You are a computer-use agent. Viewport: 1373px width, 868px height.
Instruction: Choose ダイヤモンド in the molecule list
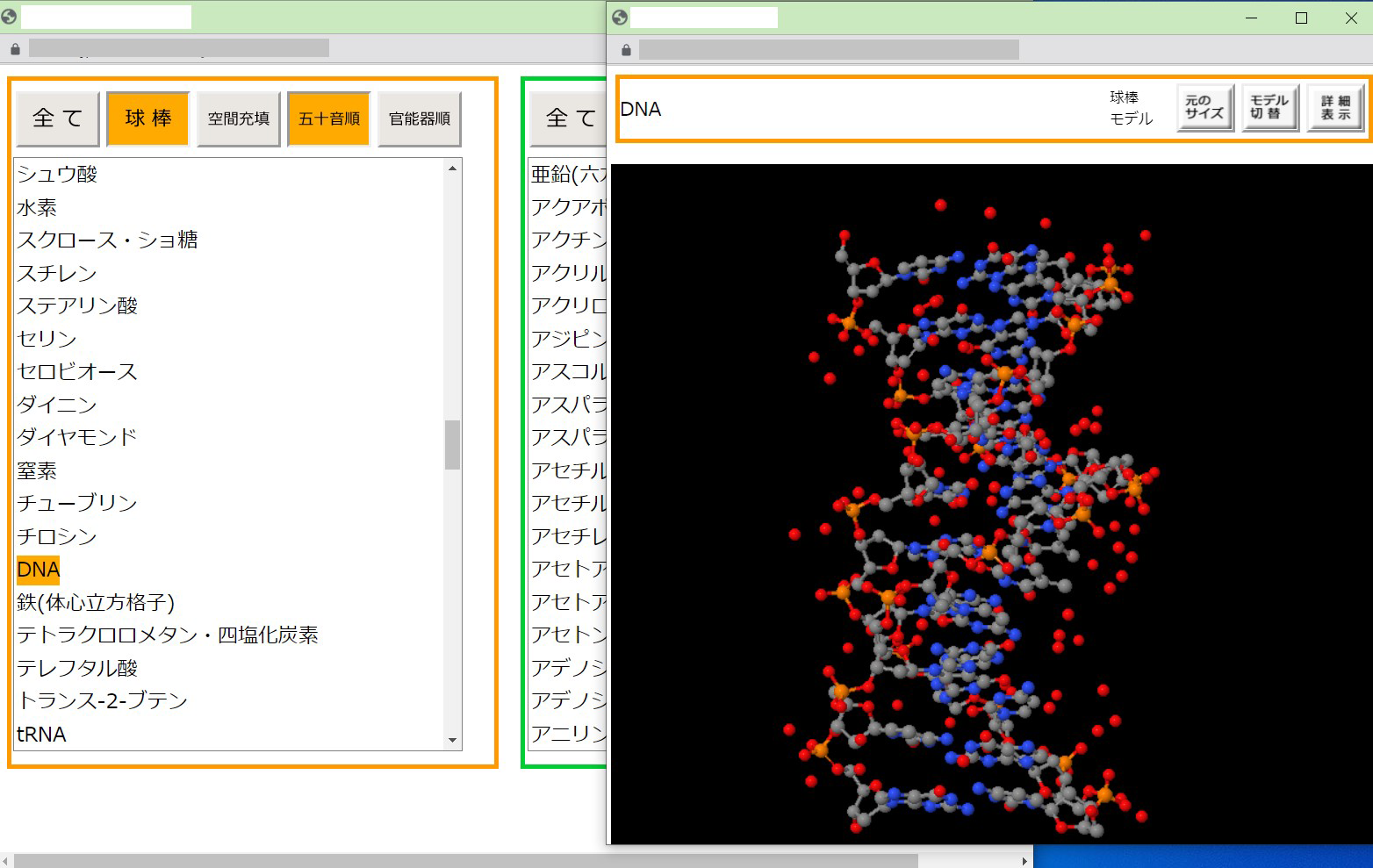pos(77,437)
